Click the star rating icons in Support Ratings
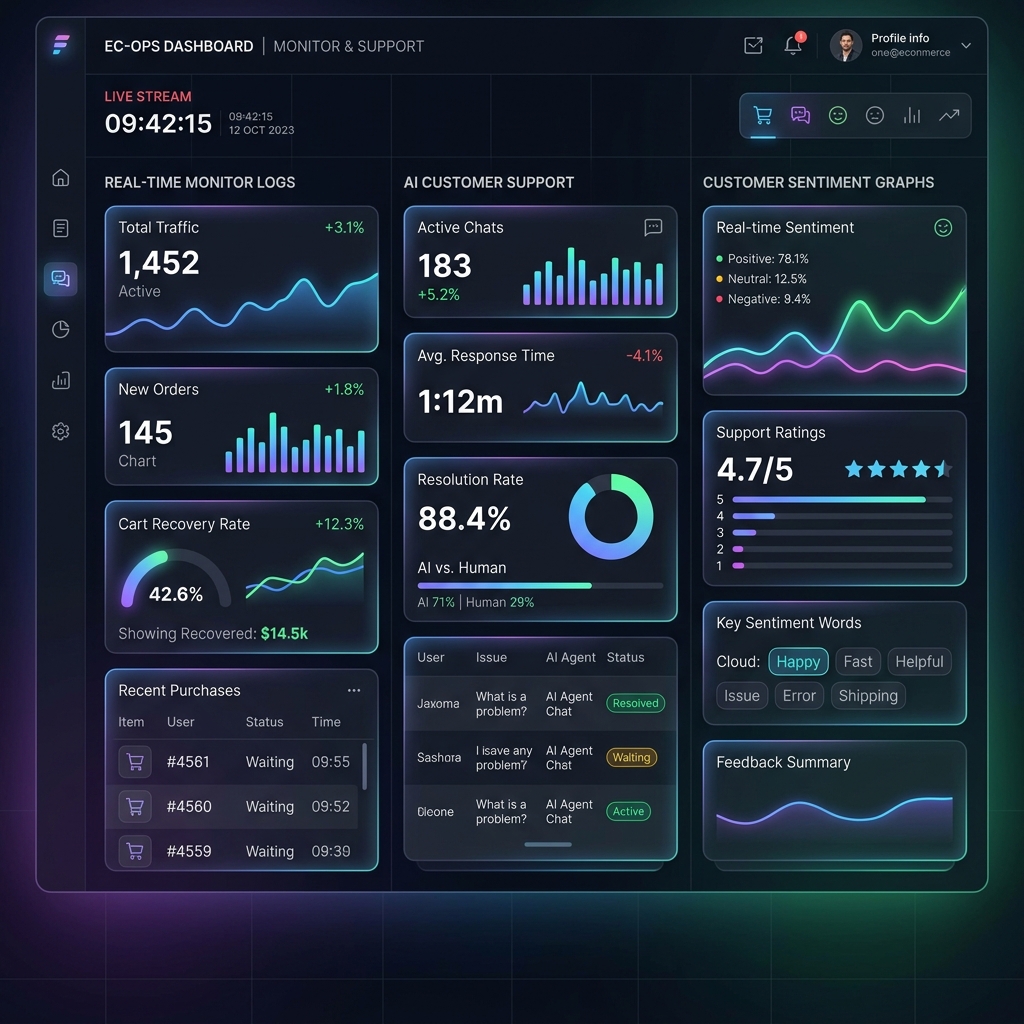 [x=898, y=469]
